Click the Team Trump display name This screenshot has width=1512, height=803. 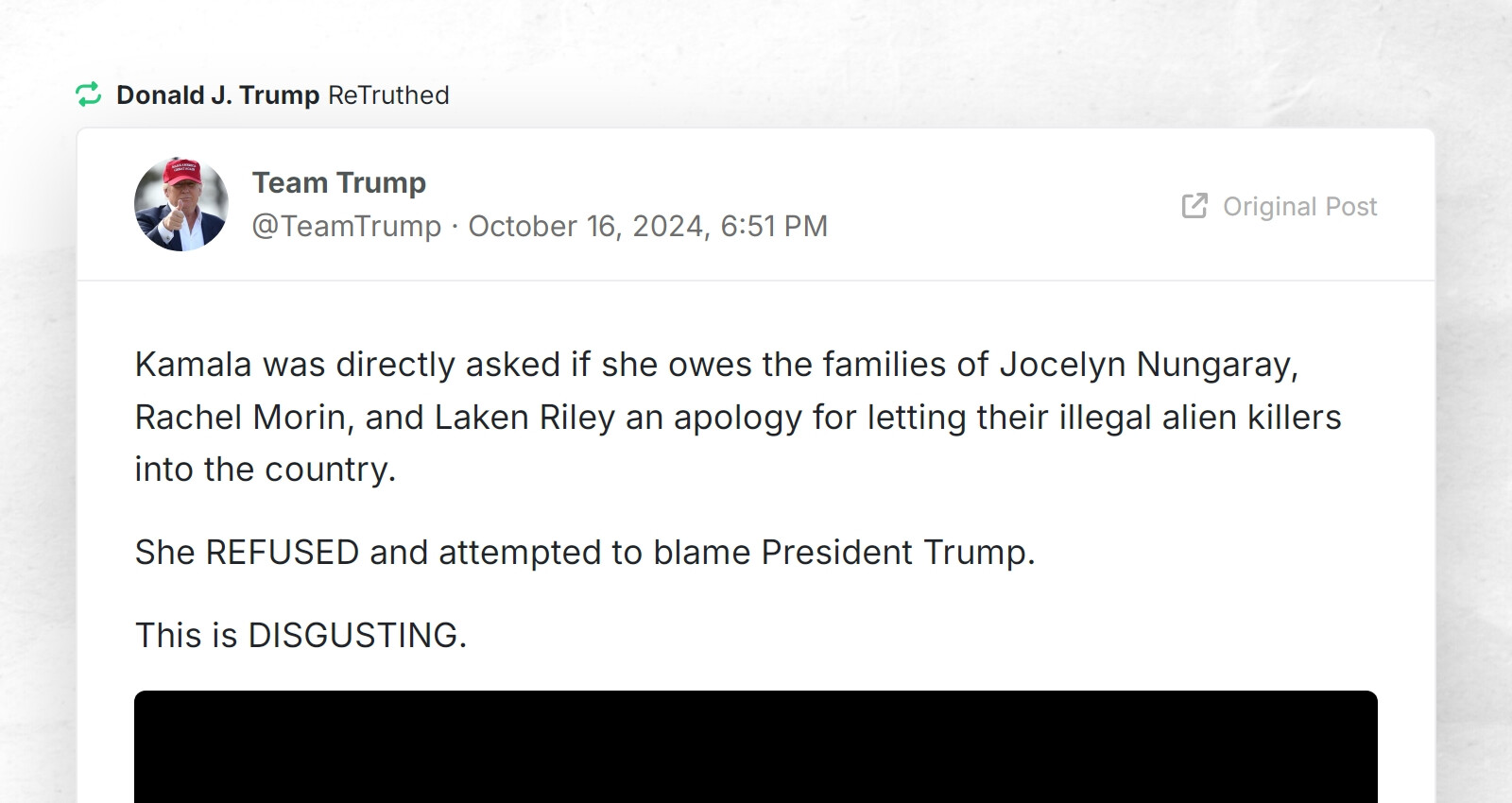[338, 182]
